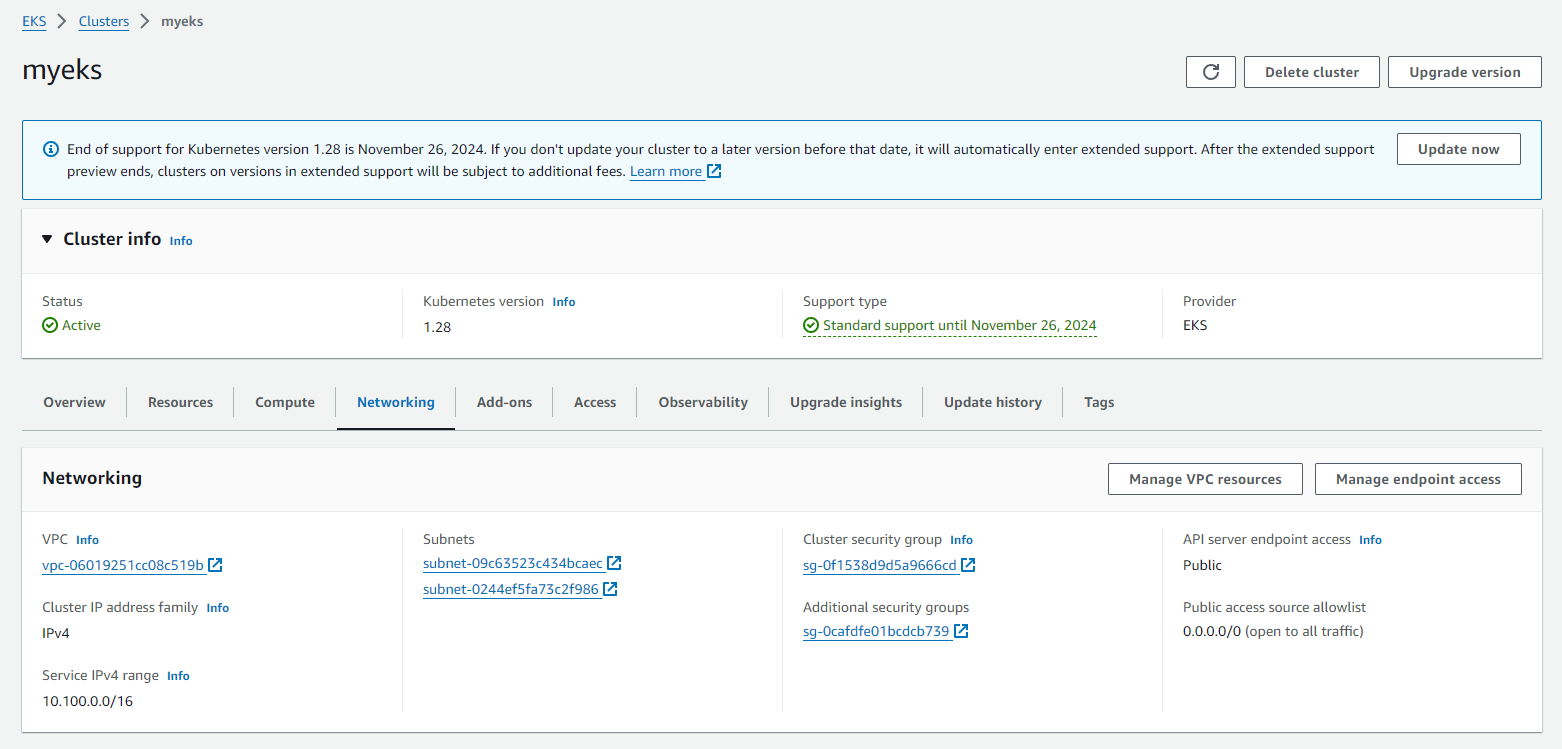1562x749 pixels.
Task: Open external icon beside sg-0f1538d9d5a9666cd
Action: (x=968, y=565)
